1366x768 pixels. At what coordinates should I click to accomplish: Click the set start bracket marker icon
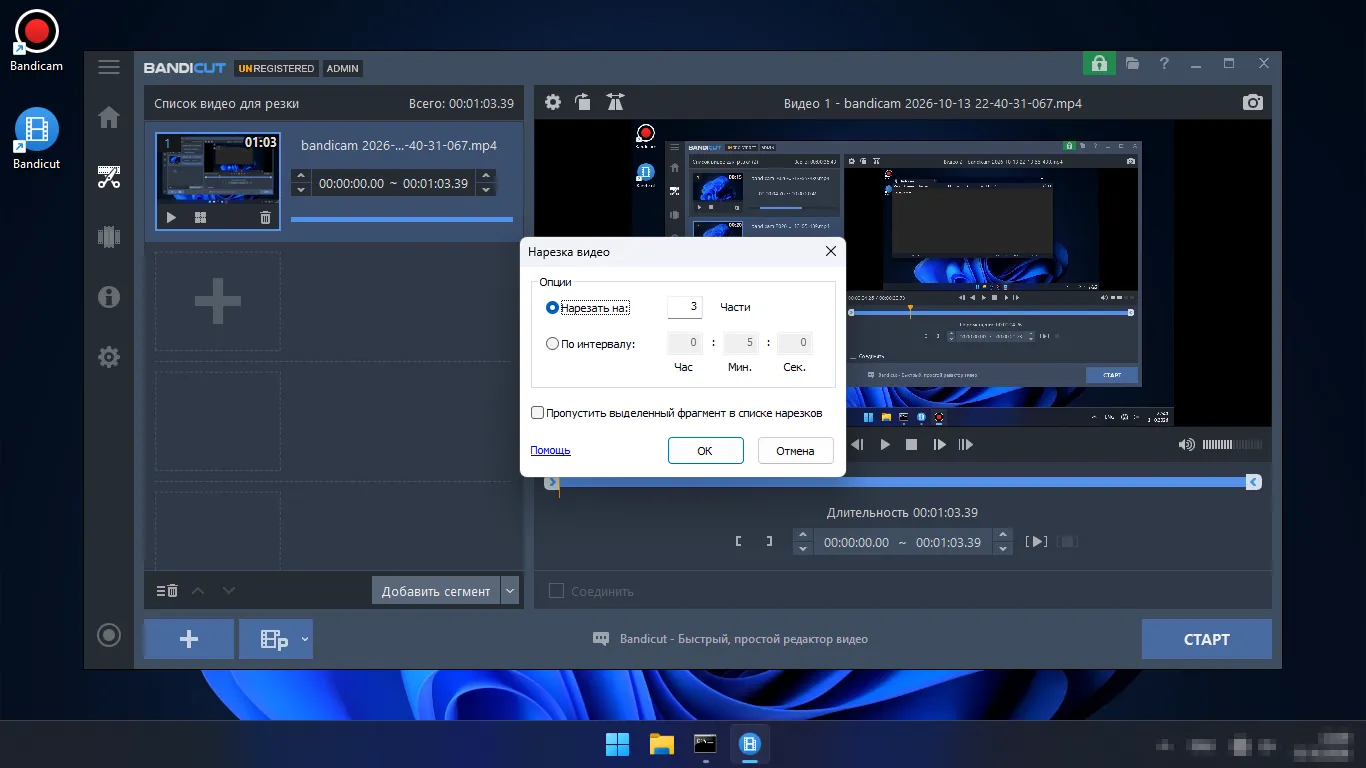point(738,541)
